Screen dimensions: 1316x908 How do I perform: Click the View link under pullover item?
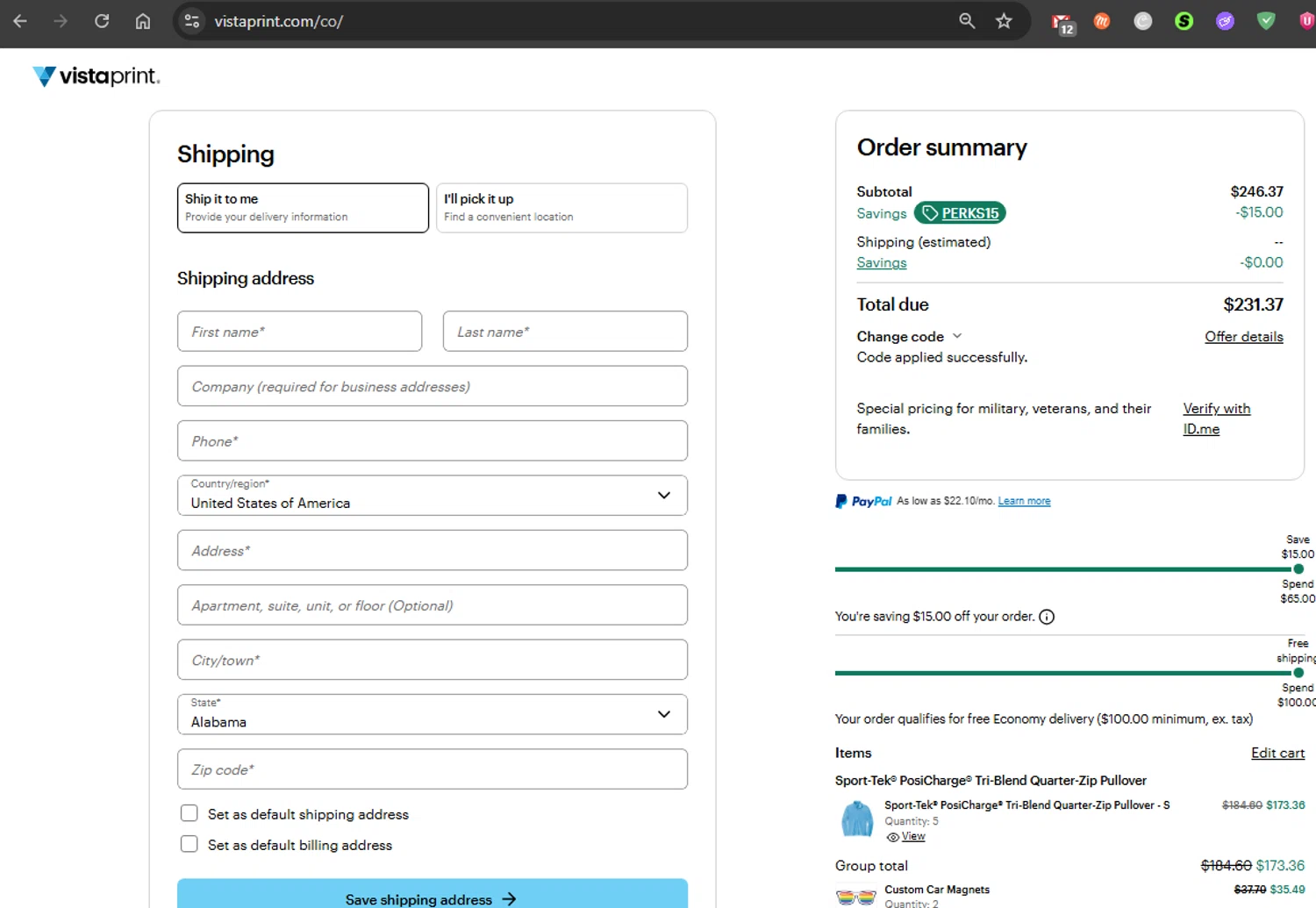click(913, 836)
